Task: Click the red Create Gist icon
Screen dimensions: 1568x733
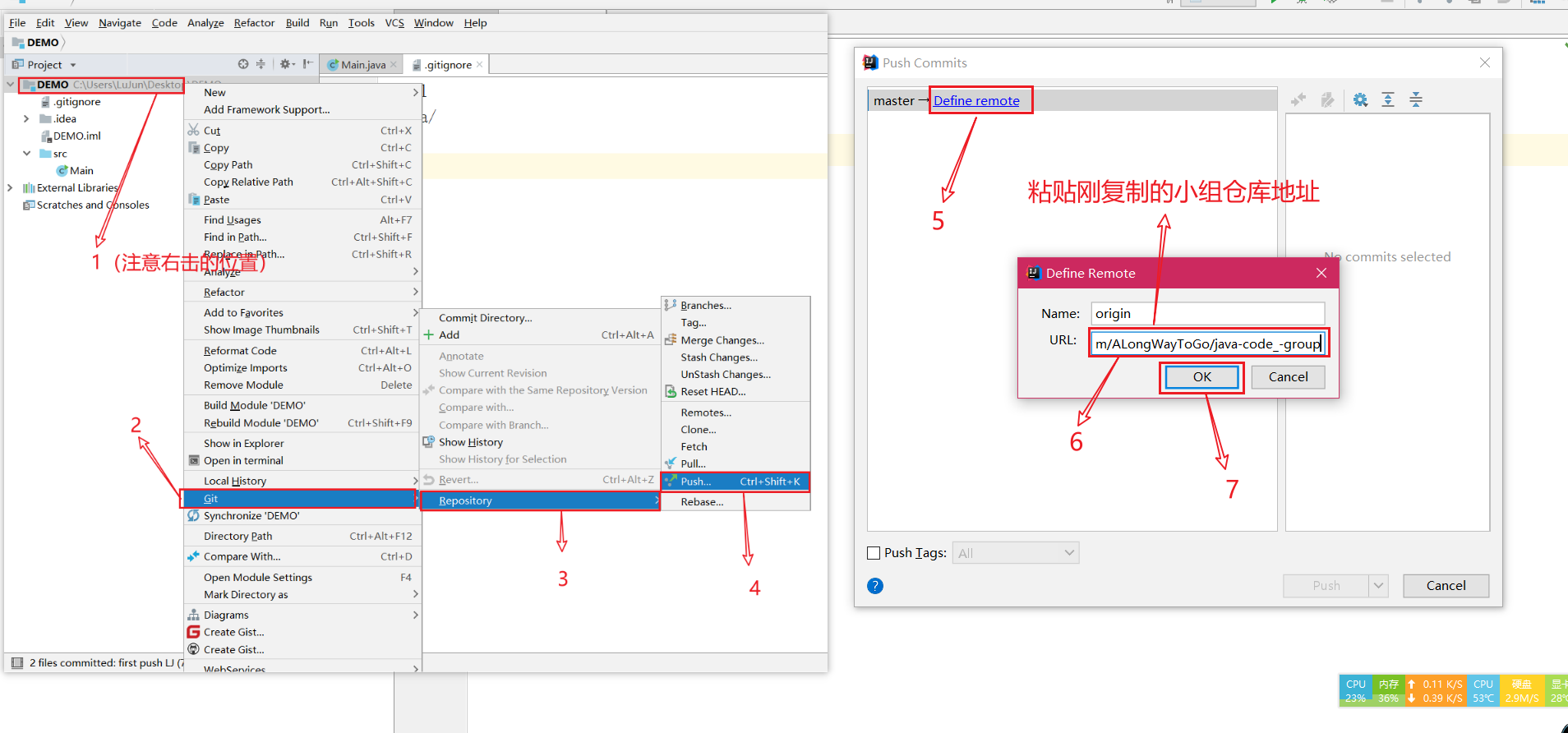Action: (194, 632)
